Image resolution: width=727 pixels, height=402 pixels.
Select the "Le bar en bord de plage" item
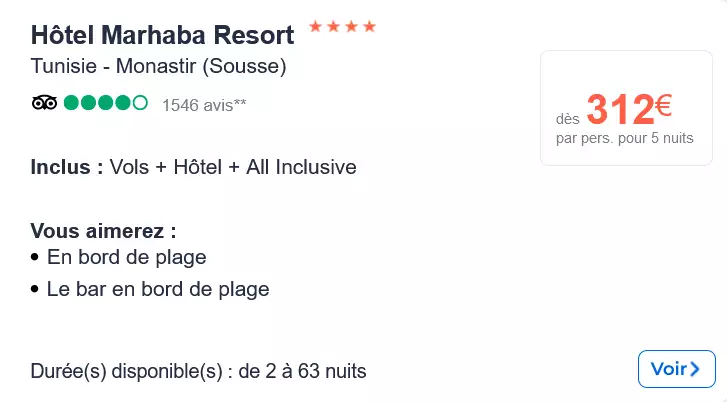coord(158,290)
